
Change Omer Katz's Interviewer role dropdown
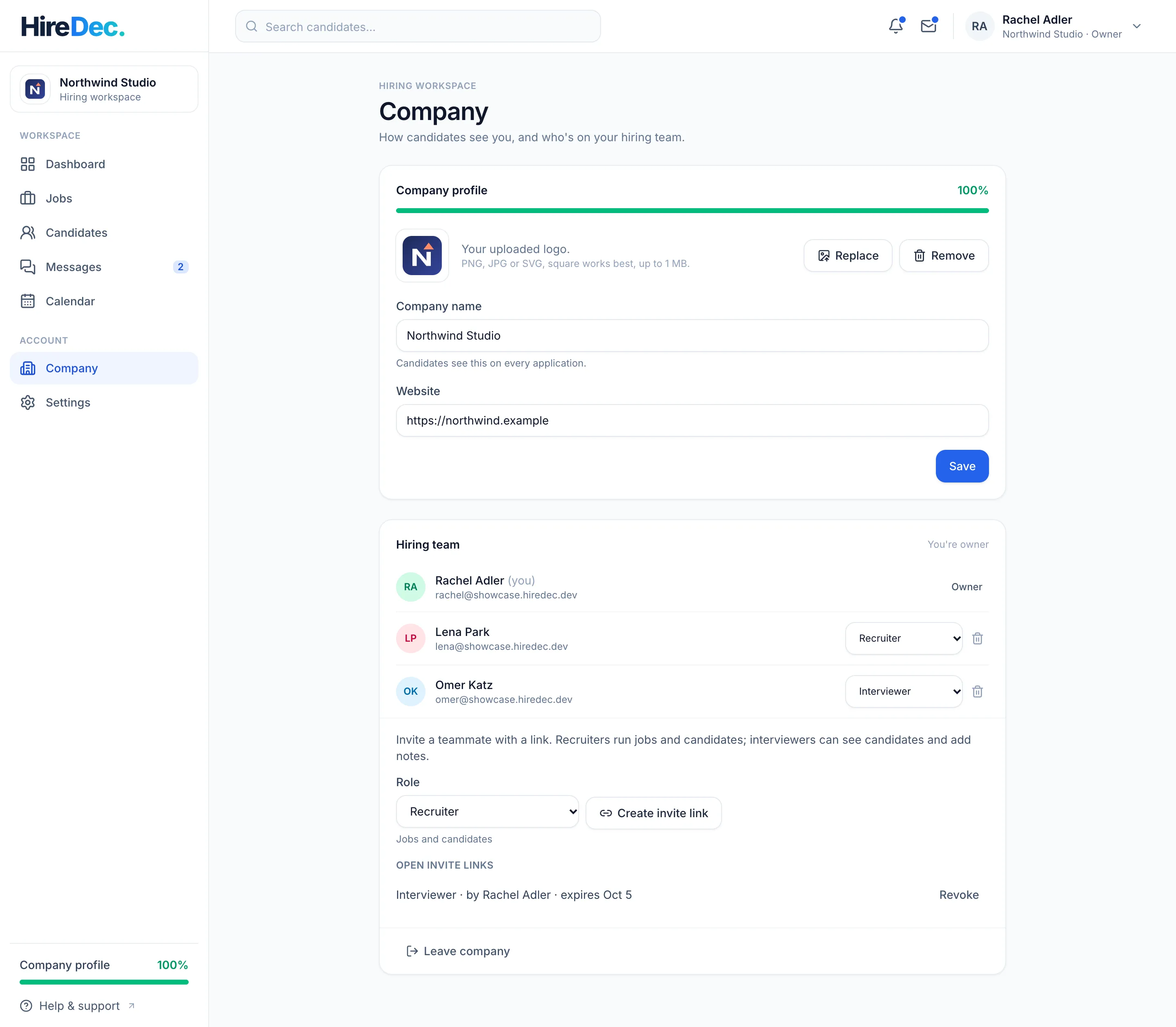[x=904, y=692]
